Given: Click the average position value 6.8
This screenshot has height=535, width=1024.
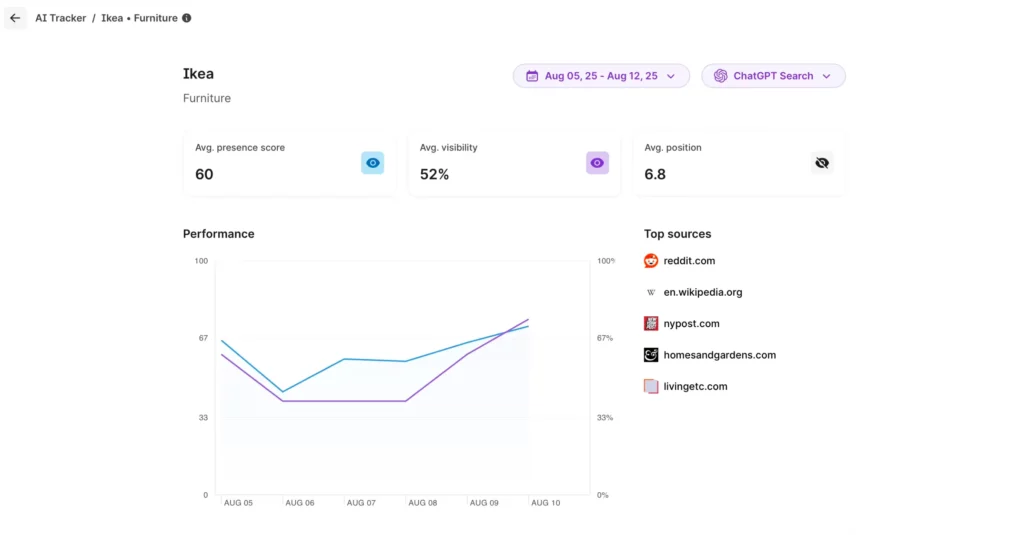Looking at the screenshot, I should pos(655,174).
